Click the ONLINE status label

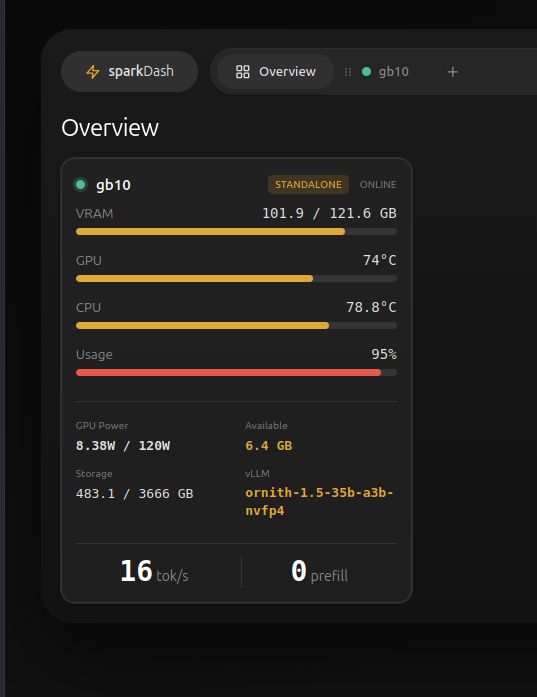[x=378, y=184]
